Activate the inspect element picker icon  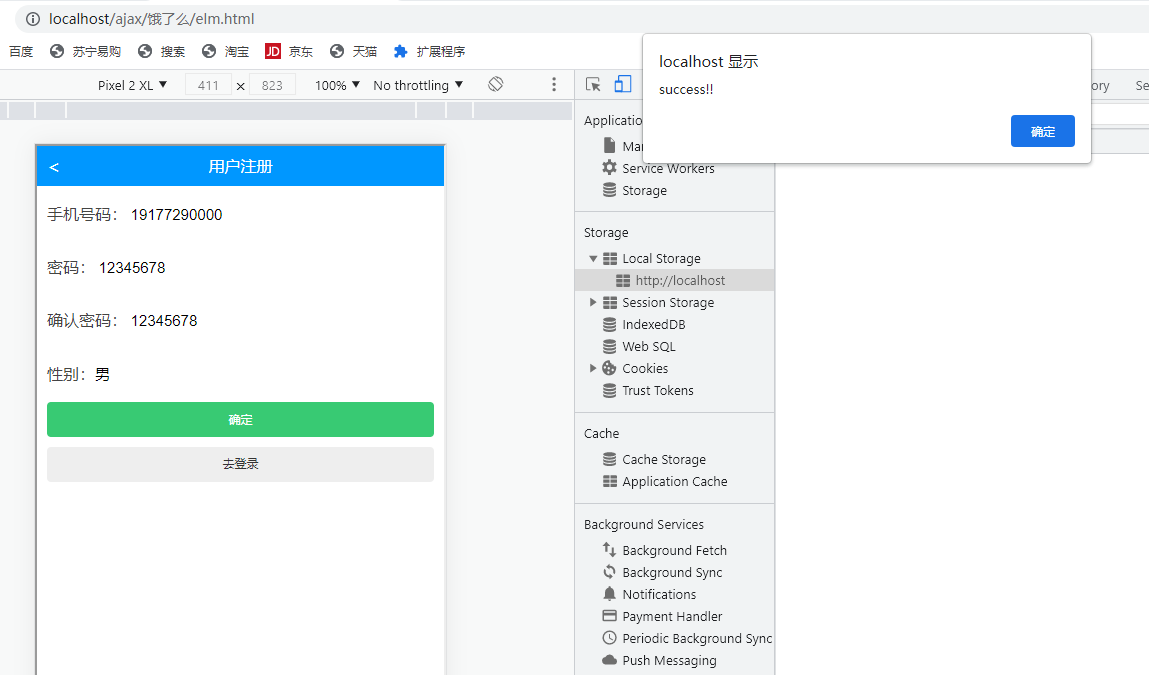point(594,84)
